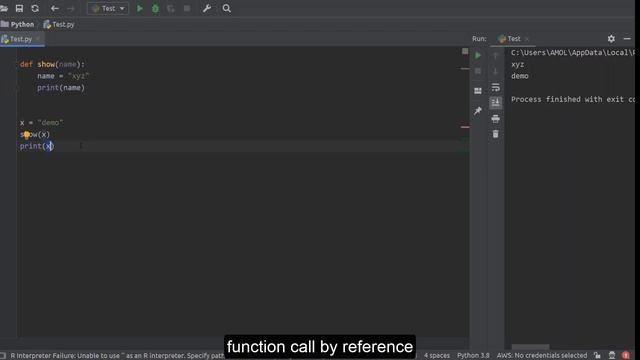This screenshot has width=640, height=360.
Task: Restore layout icon in Run panel
Action: point(478,91)
